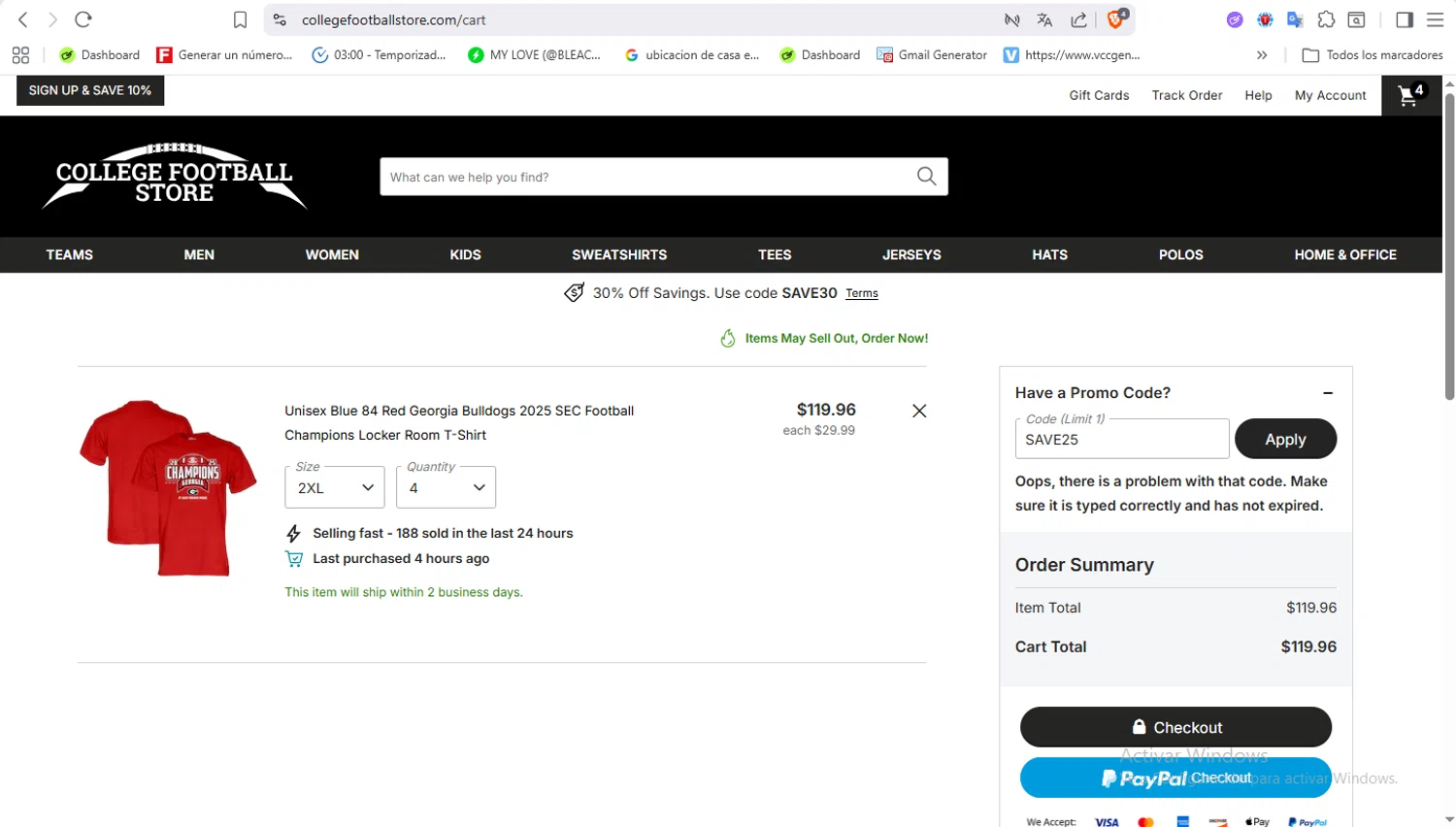Open the vccgen bookmark
Viewport: 1456px width, 827px height.
pyautogui.click(x=1072, y=55)
